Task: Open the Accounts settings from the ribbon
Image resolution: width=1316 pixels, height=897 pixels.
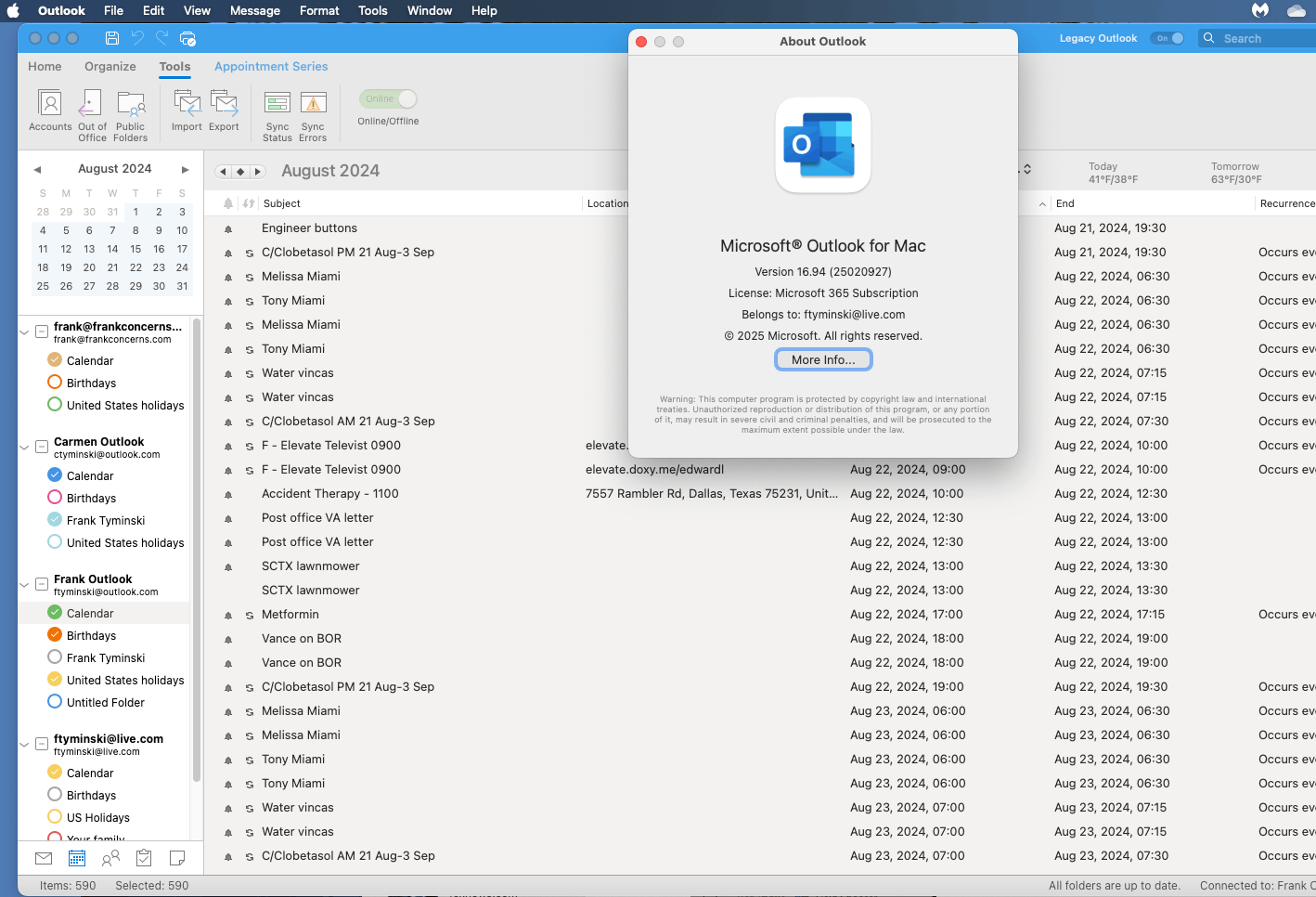Action: pyautogui.click(x=49, y=111)
